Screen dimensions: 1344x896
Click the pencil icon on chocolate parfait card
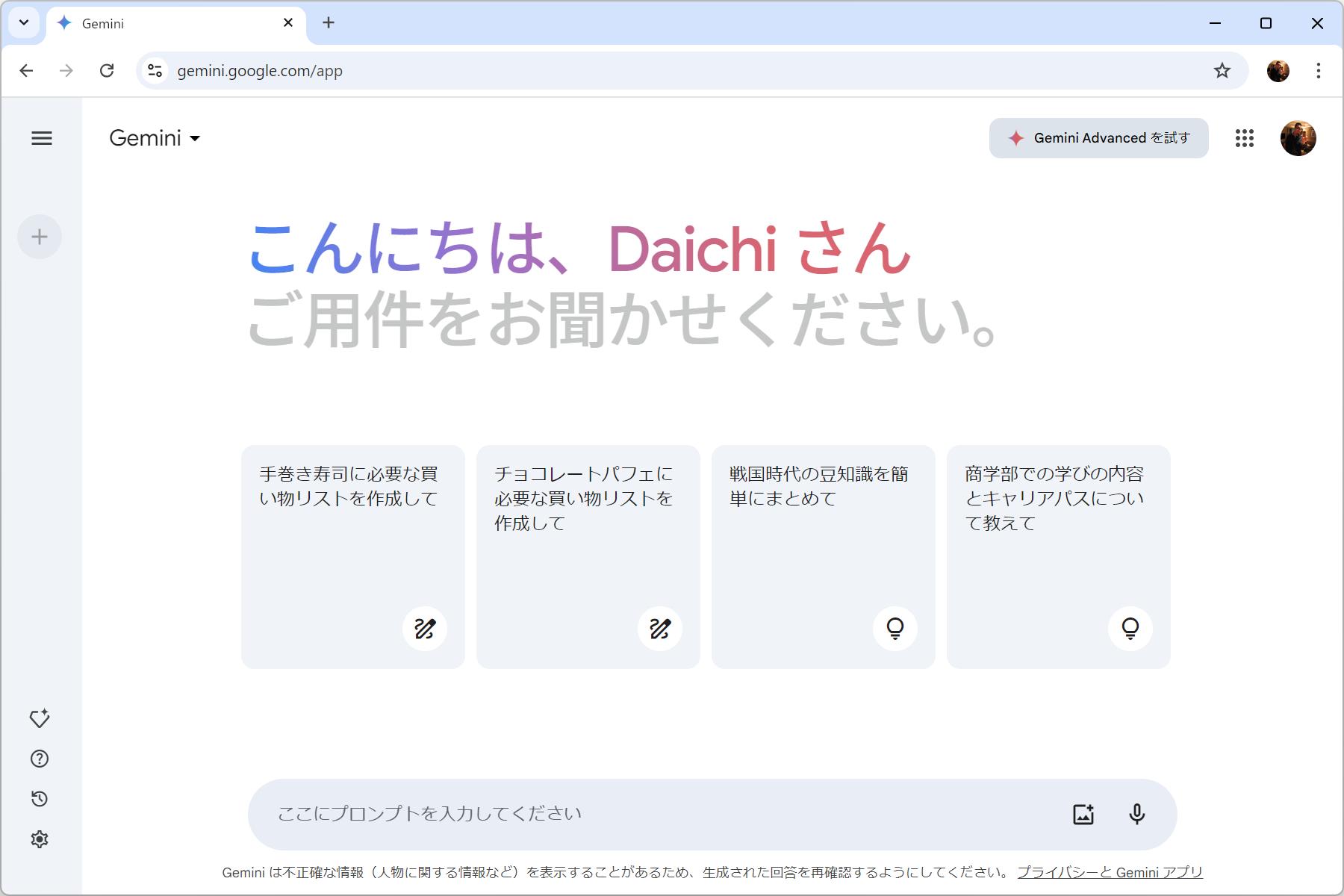[x=660, y=629]
